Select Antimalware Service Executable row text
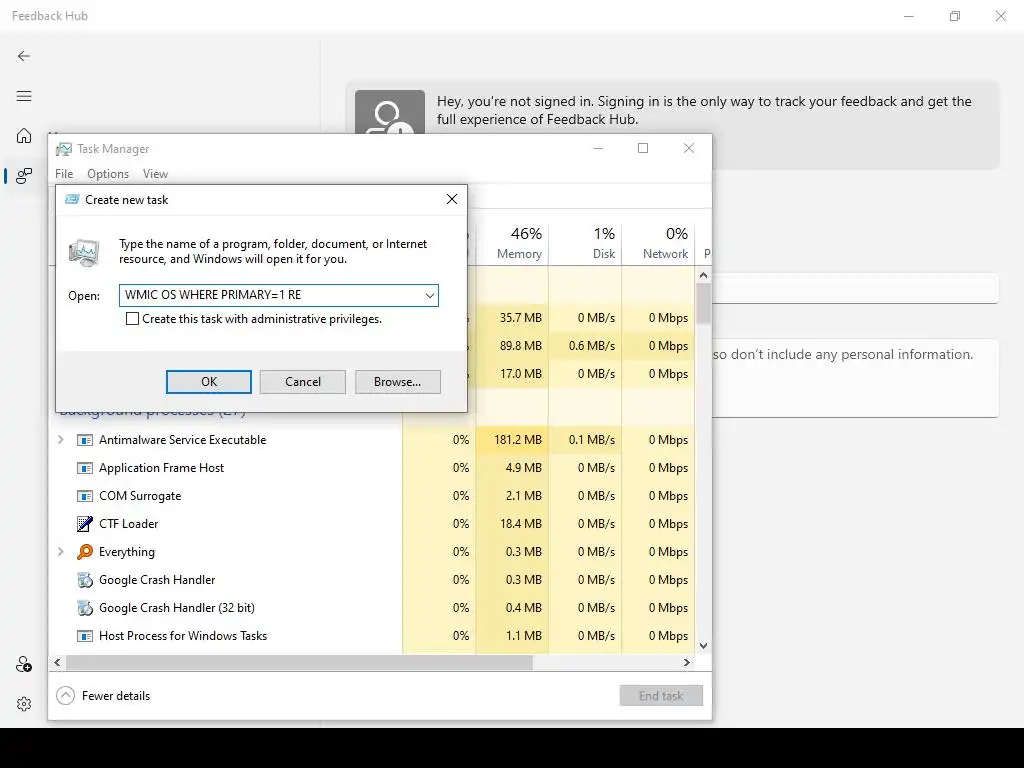The height and width of the screenshot is (768, 1024). (183, 440)
